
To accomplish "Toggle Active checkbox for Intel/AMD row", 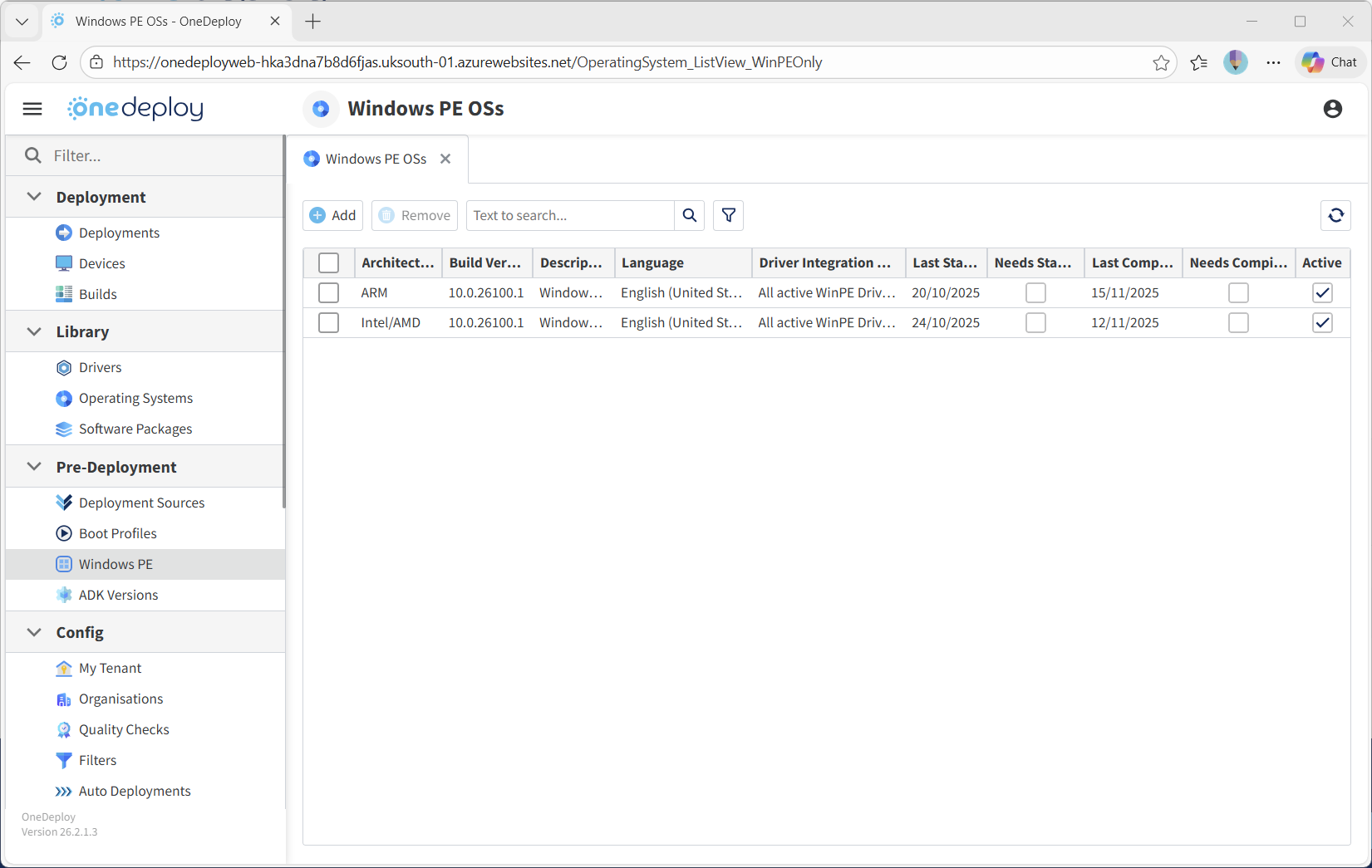I will (1322, 322).
